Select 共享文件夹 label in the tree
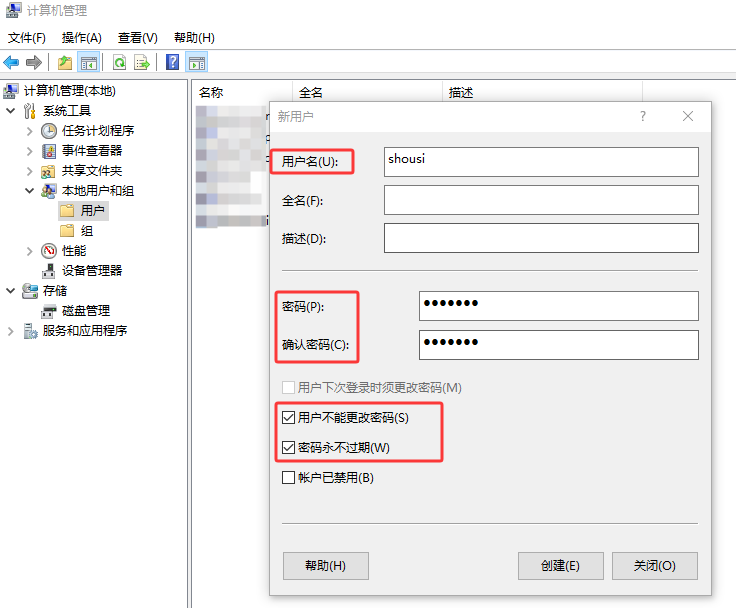Image resolution: width=736 pixels, height=608 pixels. [92, 171]
